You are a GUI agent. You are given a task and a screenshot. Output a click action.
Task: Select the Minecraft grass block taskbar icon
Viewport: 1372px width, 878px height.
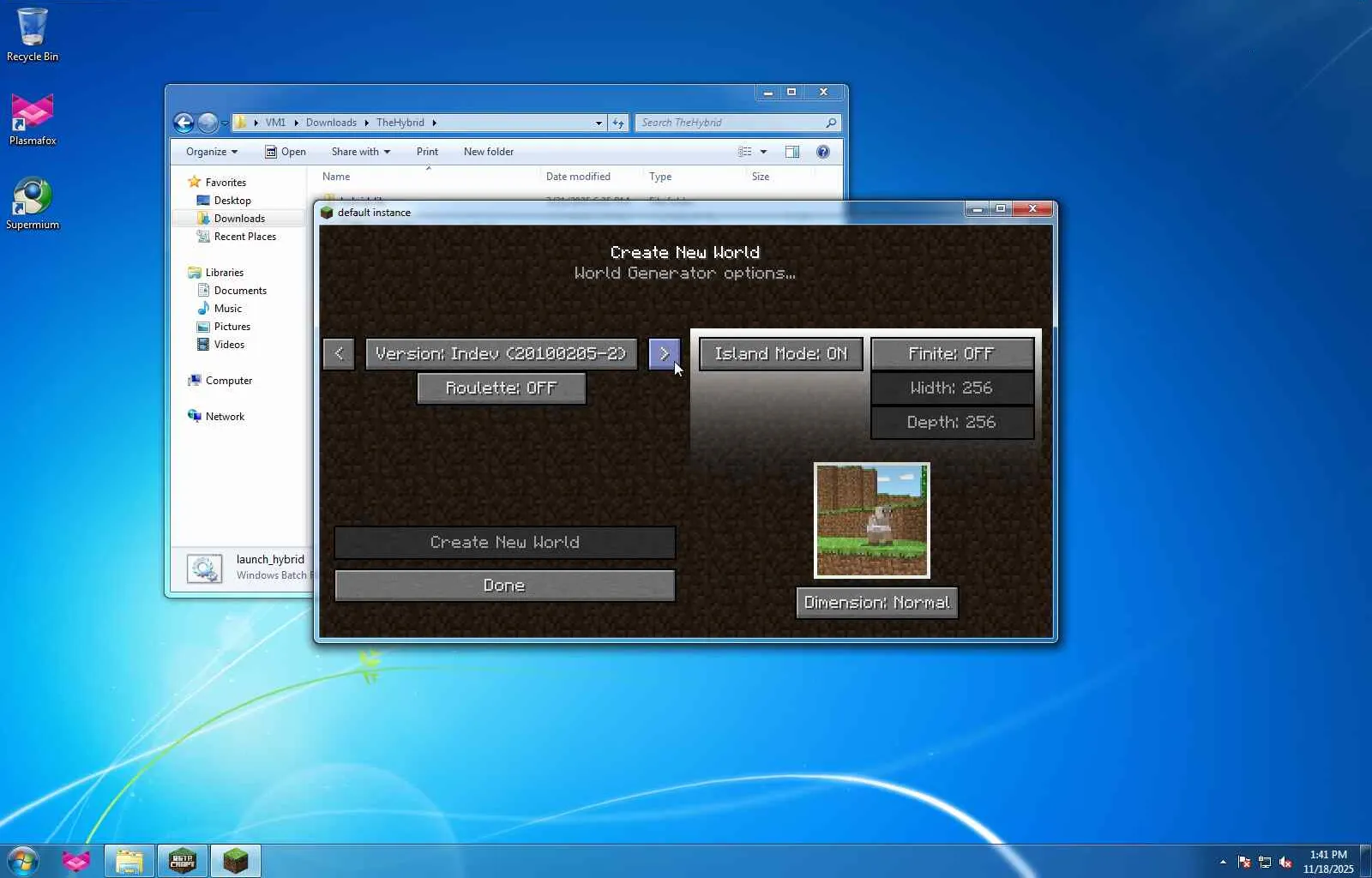pyautogui.click(x=236, y=861)
